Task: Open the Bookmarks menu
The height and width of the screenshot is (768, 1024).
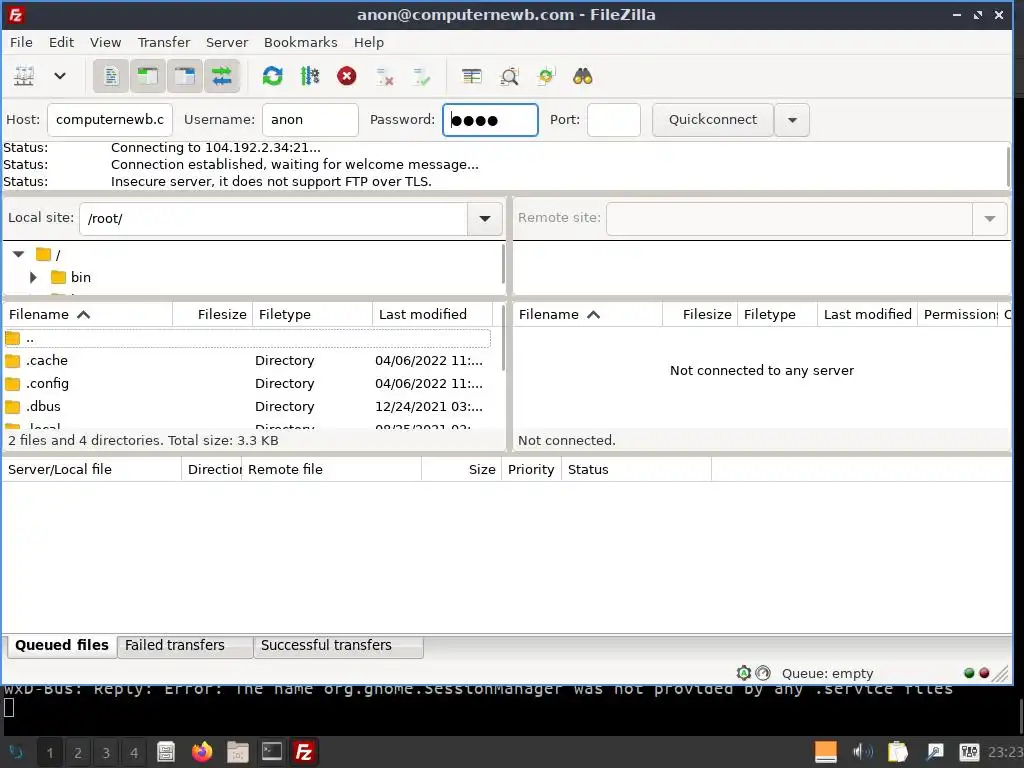Action: click(x=300, y=42)
